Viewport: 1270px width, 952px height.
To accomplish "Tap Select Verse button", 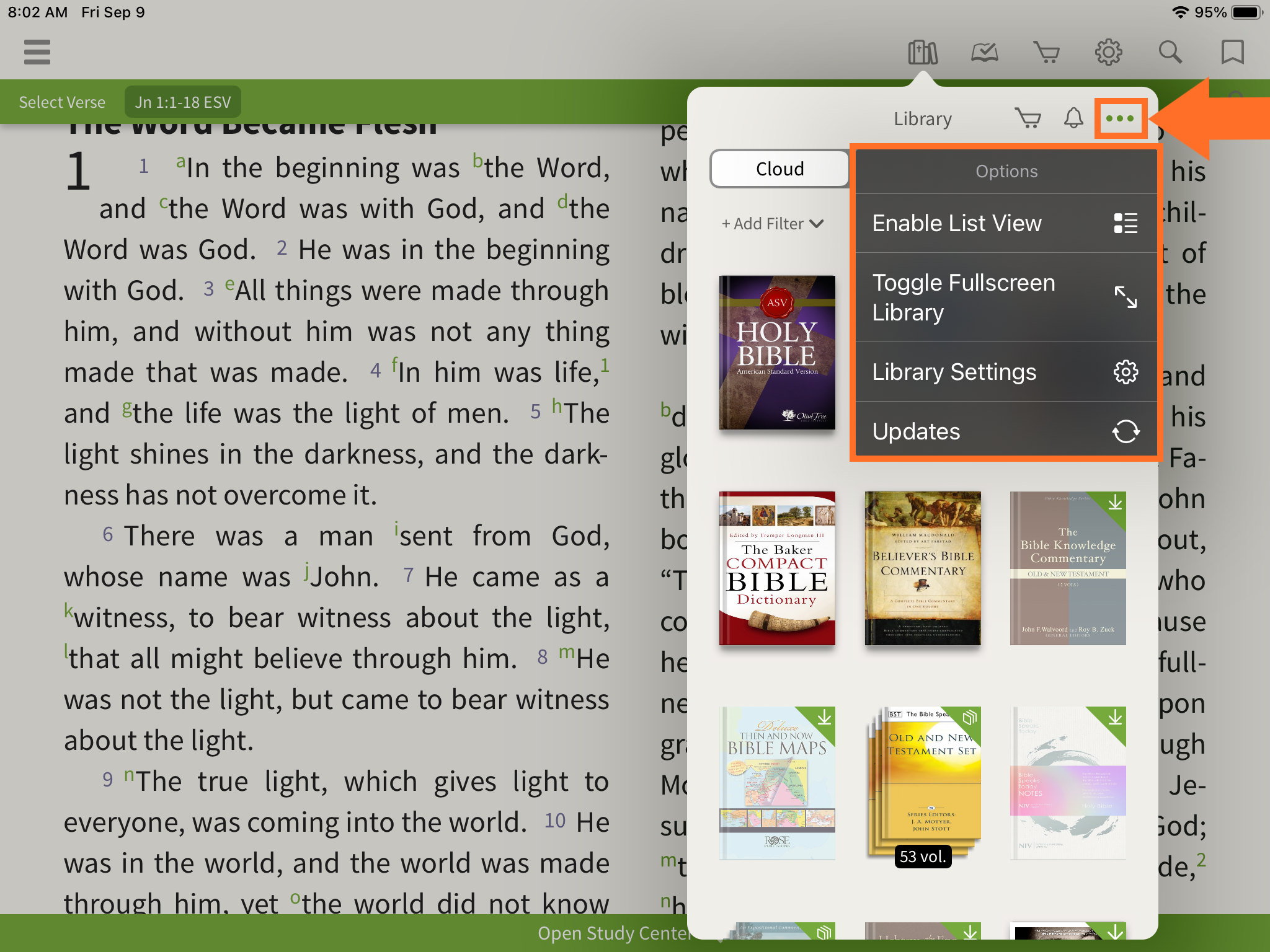I will (62, 102).
